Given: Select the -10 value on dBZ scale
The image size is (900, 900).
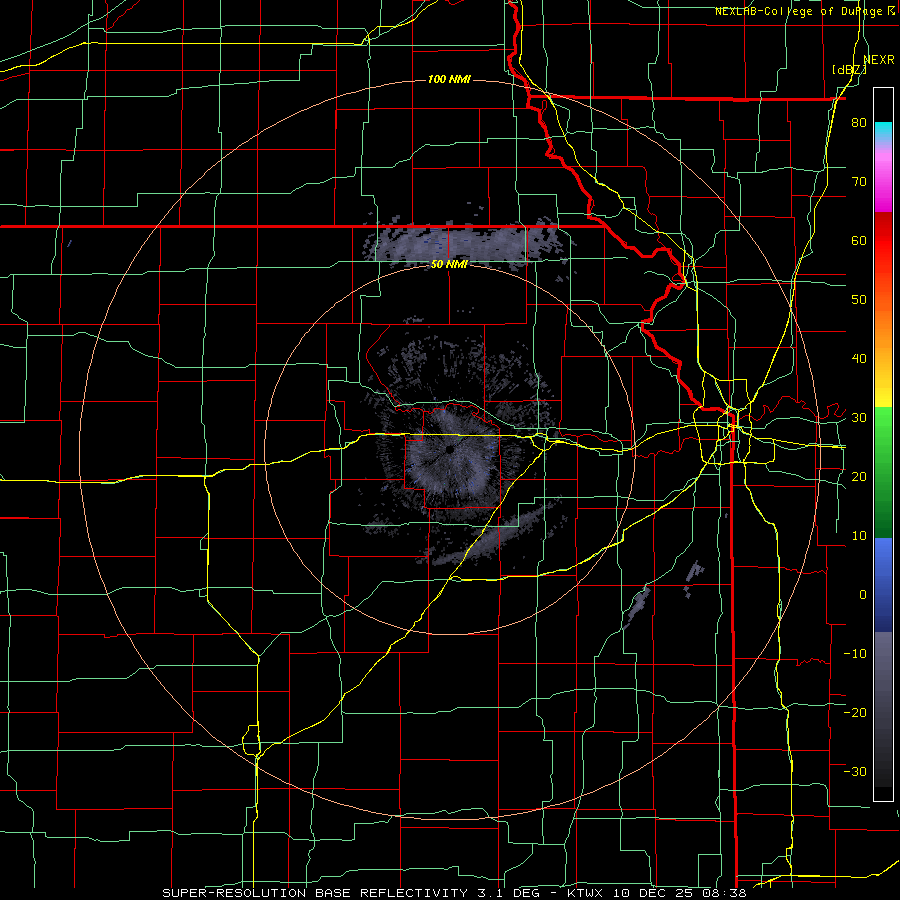Looking at the screenshot, I should pyautogui.click(x=855, y=653).
